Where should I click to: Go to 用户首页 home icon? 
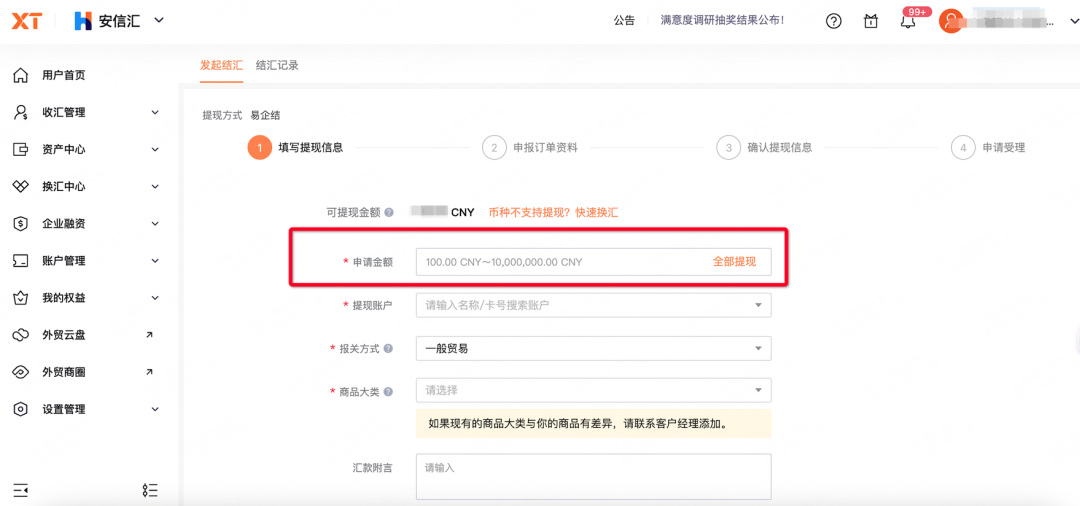pos(21,75)
